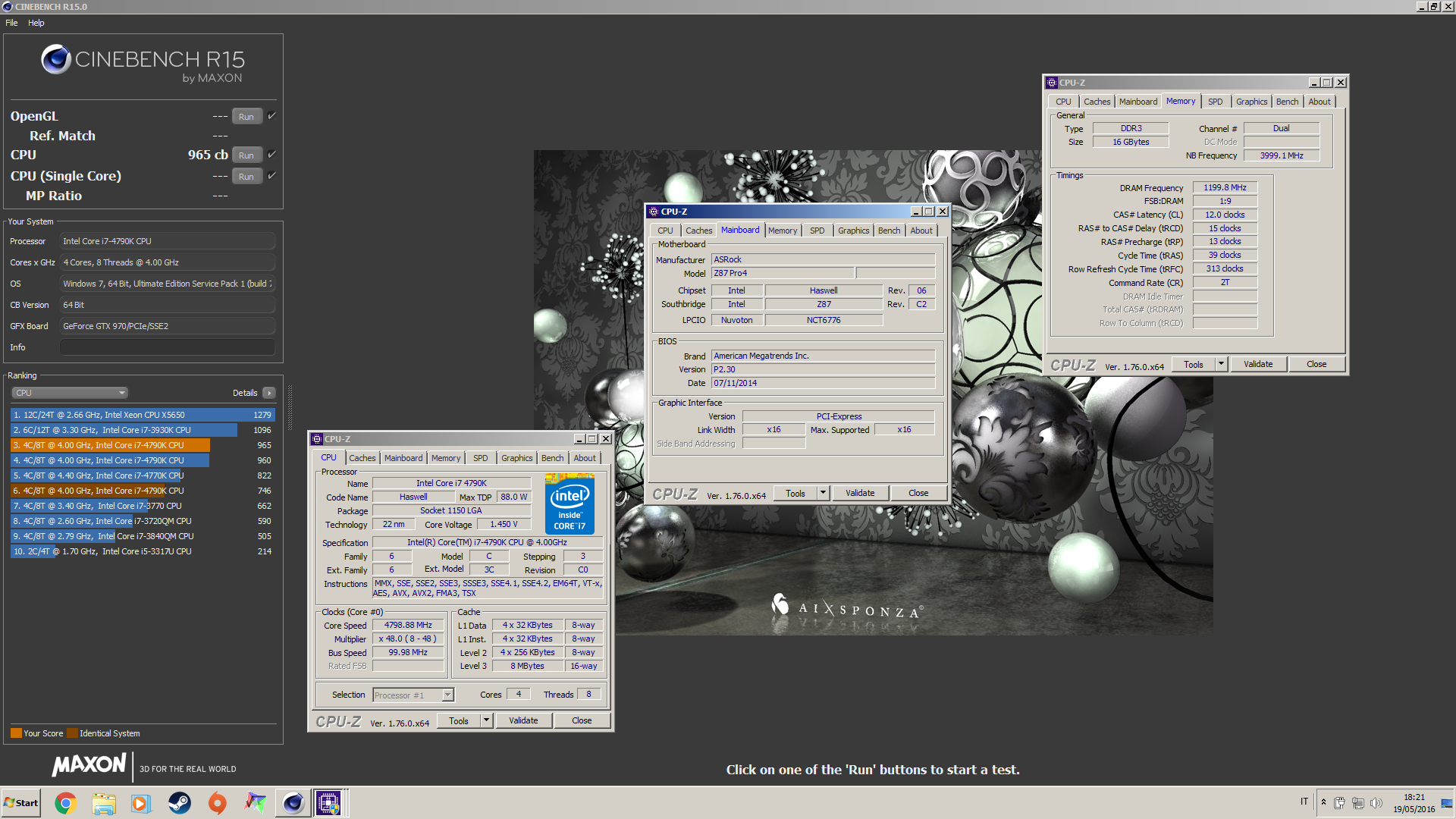Open the Processor #1 selection dropdown
The height and width of the screenshot is (819, 1456).
pyautogui.click(x=413, y=695)
